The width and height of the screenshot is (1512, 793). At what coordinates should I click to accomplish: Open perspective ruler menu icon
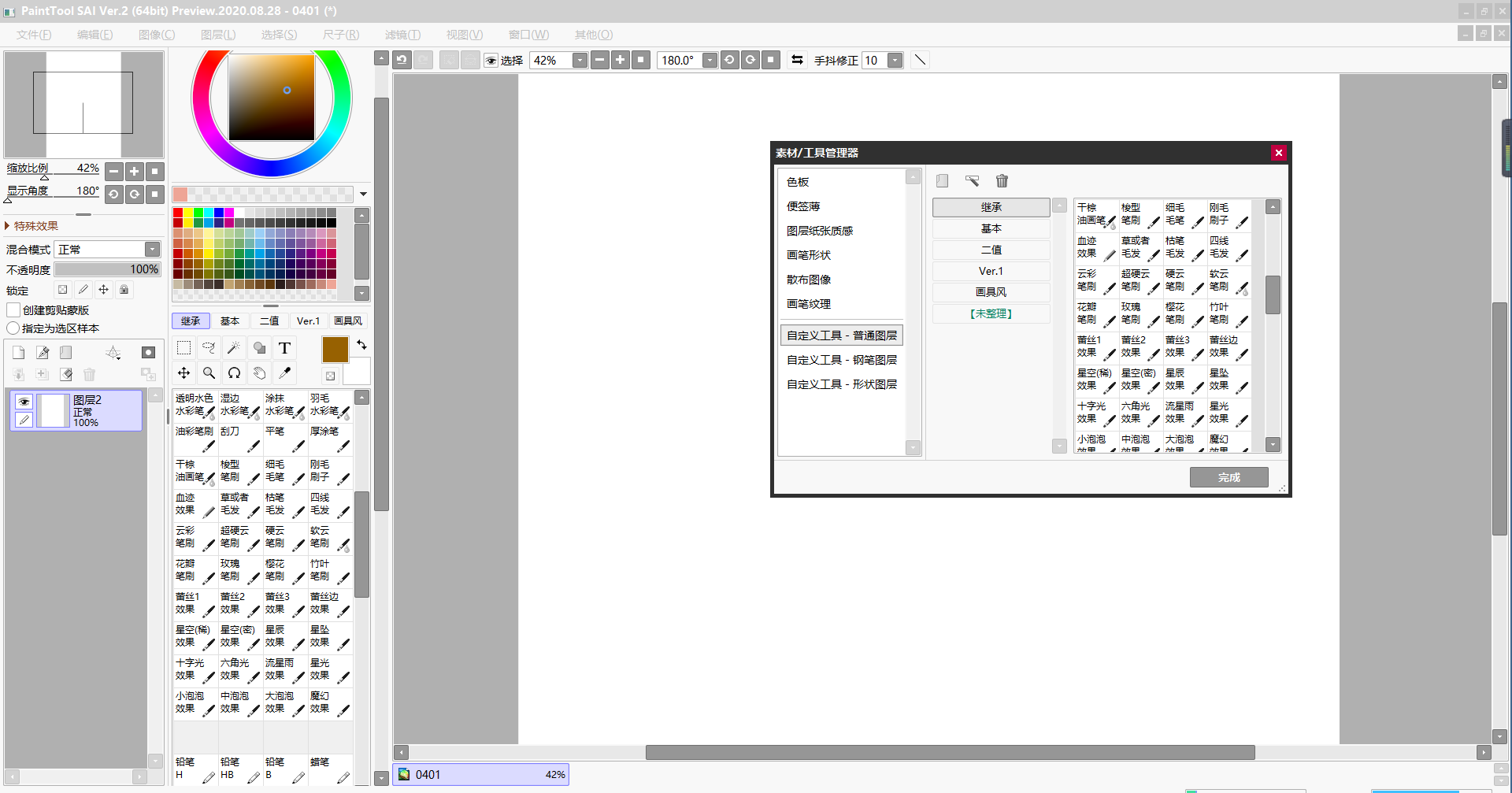[x=113, y=352]
